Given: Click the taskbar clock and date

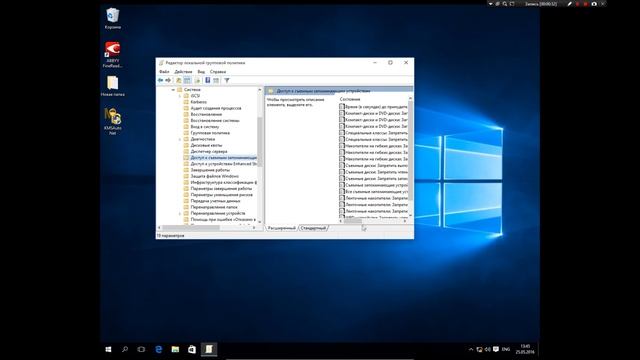Looking at the screenshot, I should click(525, 349).
